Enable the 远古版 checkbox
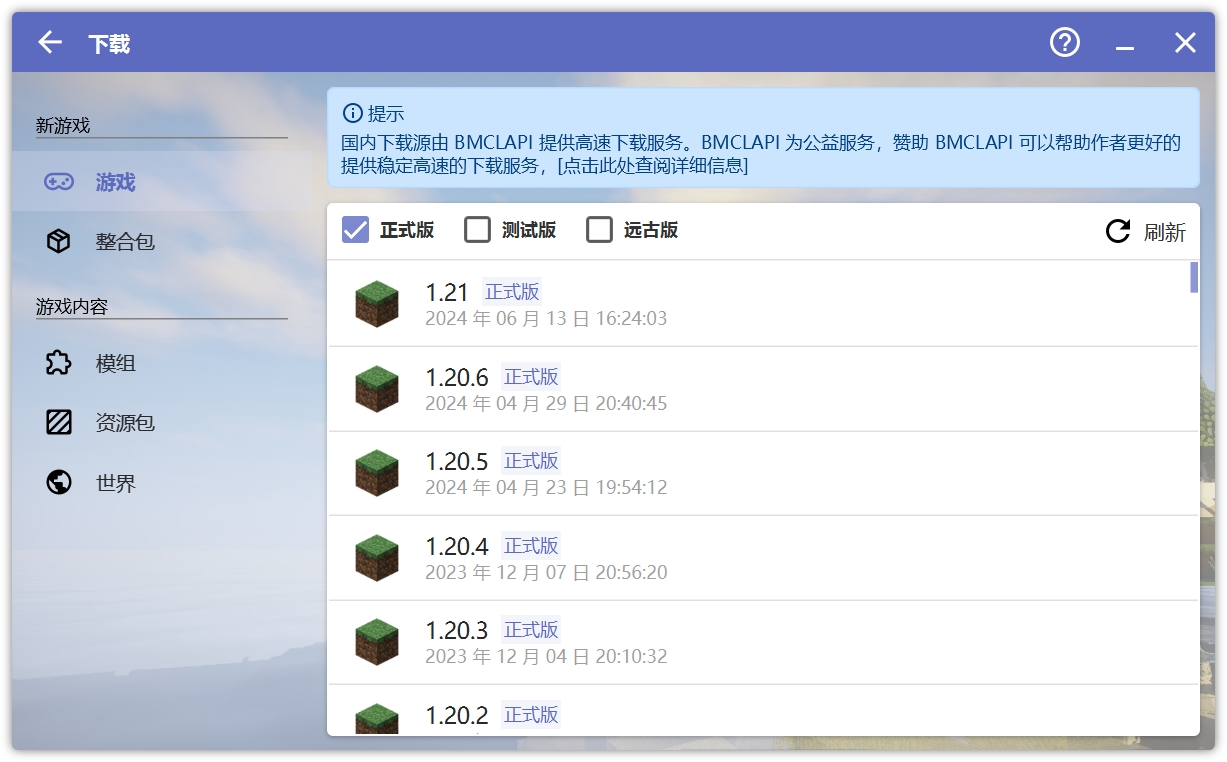 599,230
